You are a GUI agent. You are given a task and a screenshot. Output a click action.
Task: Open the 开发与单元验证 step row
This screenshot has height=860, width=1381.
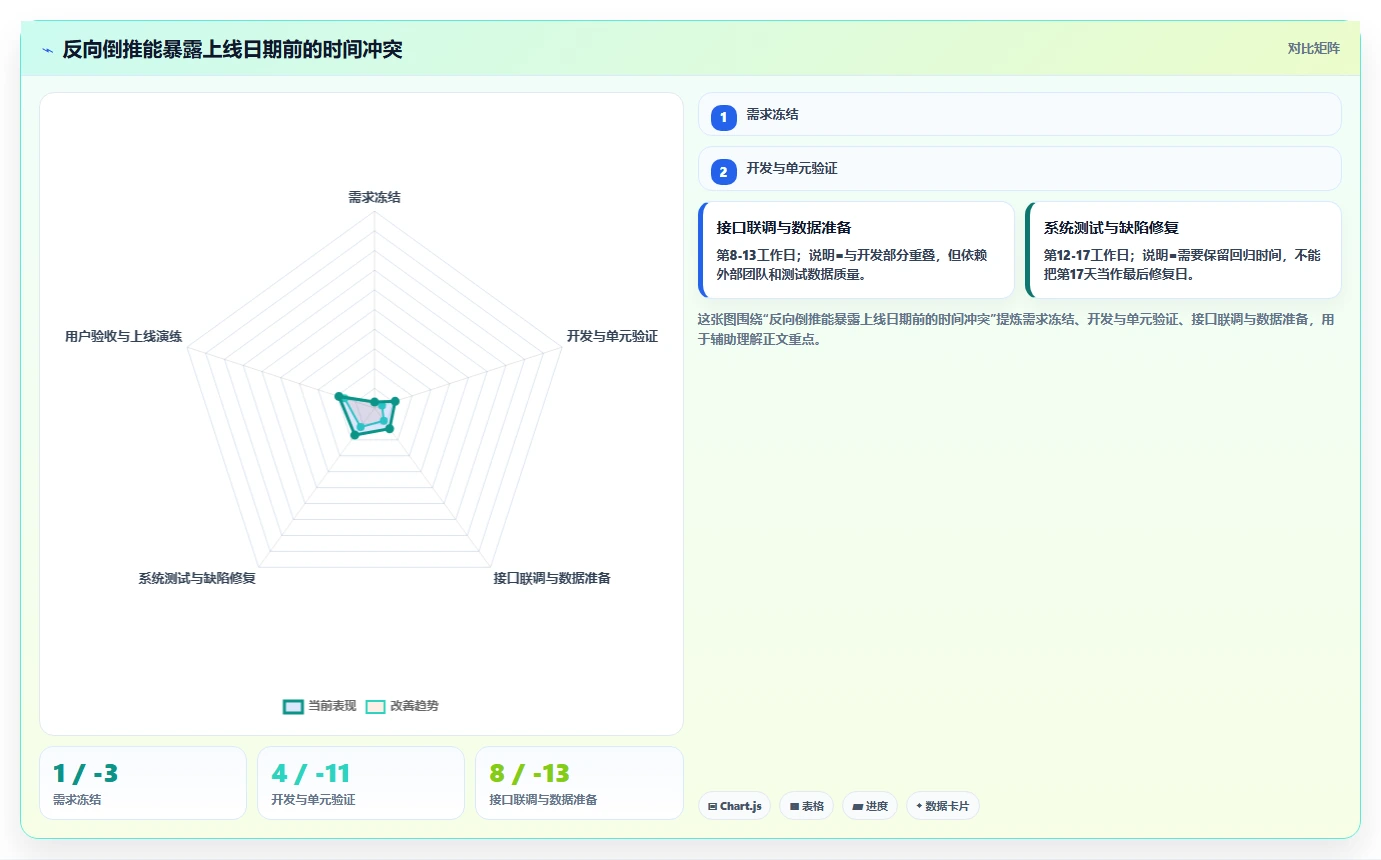(1019, 168)
